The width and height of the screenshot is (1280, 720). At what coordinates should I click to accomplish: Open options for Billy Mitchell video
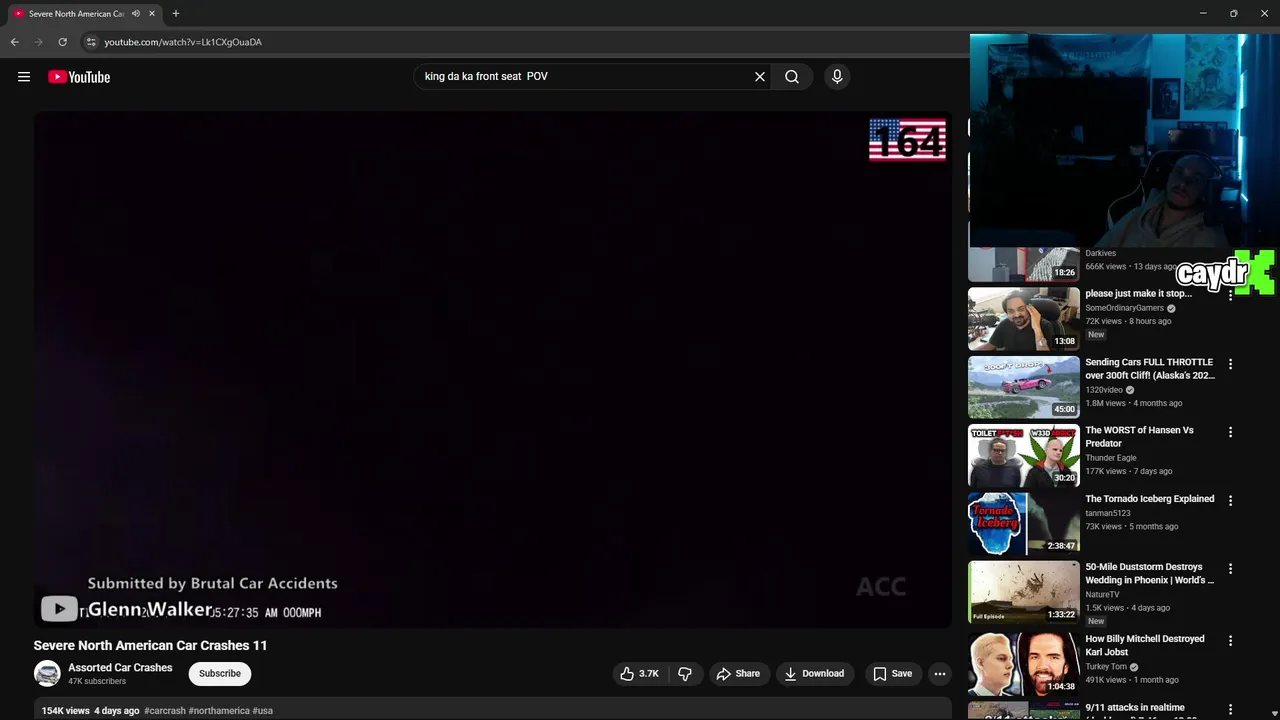[x=1231, y=640]
